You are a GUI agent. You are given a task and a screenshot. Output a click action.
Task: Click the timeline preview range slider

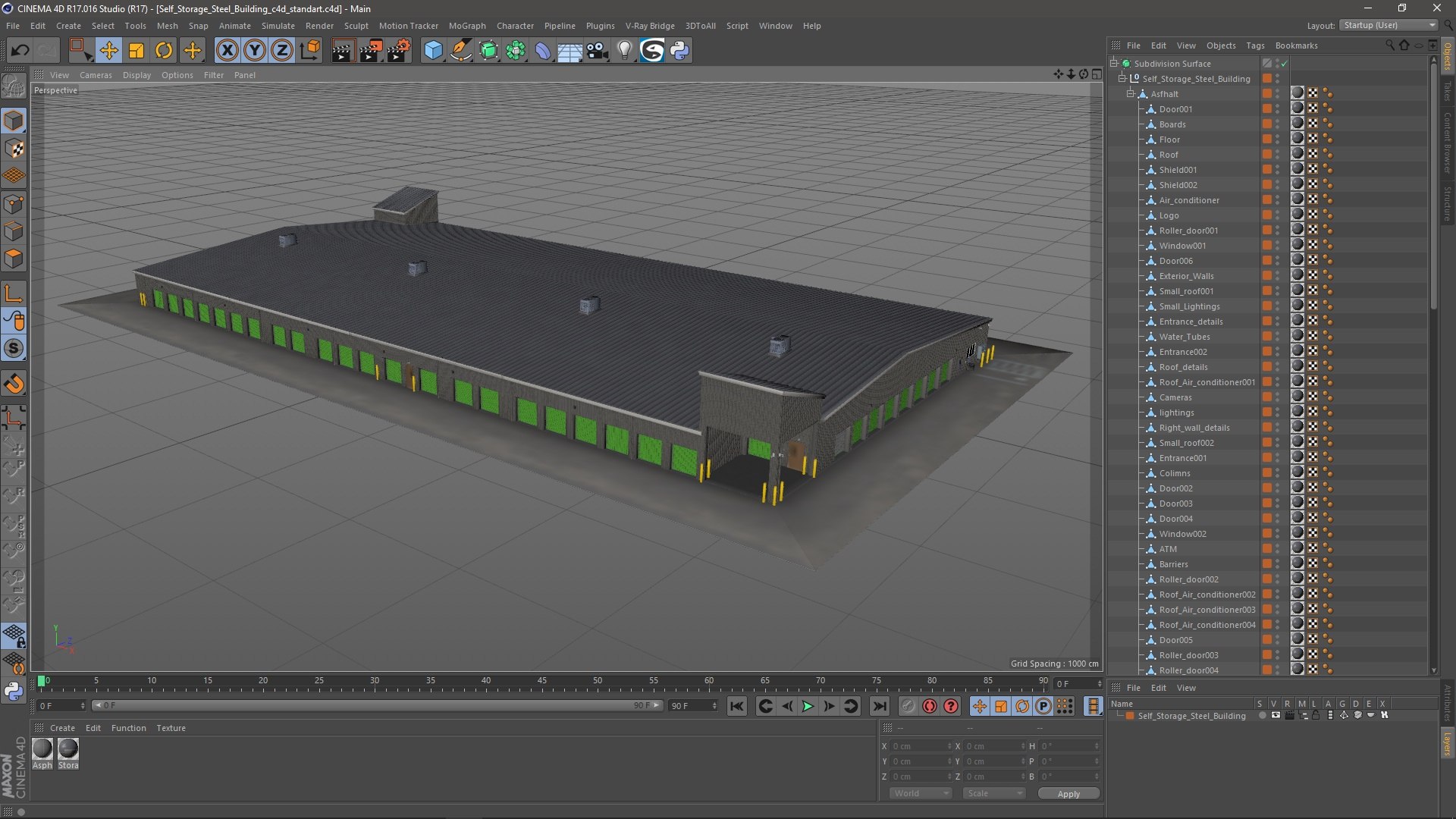(377, 706)
